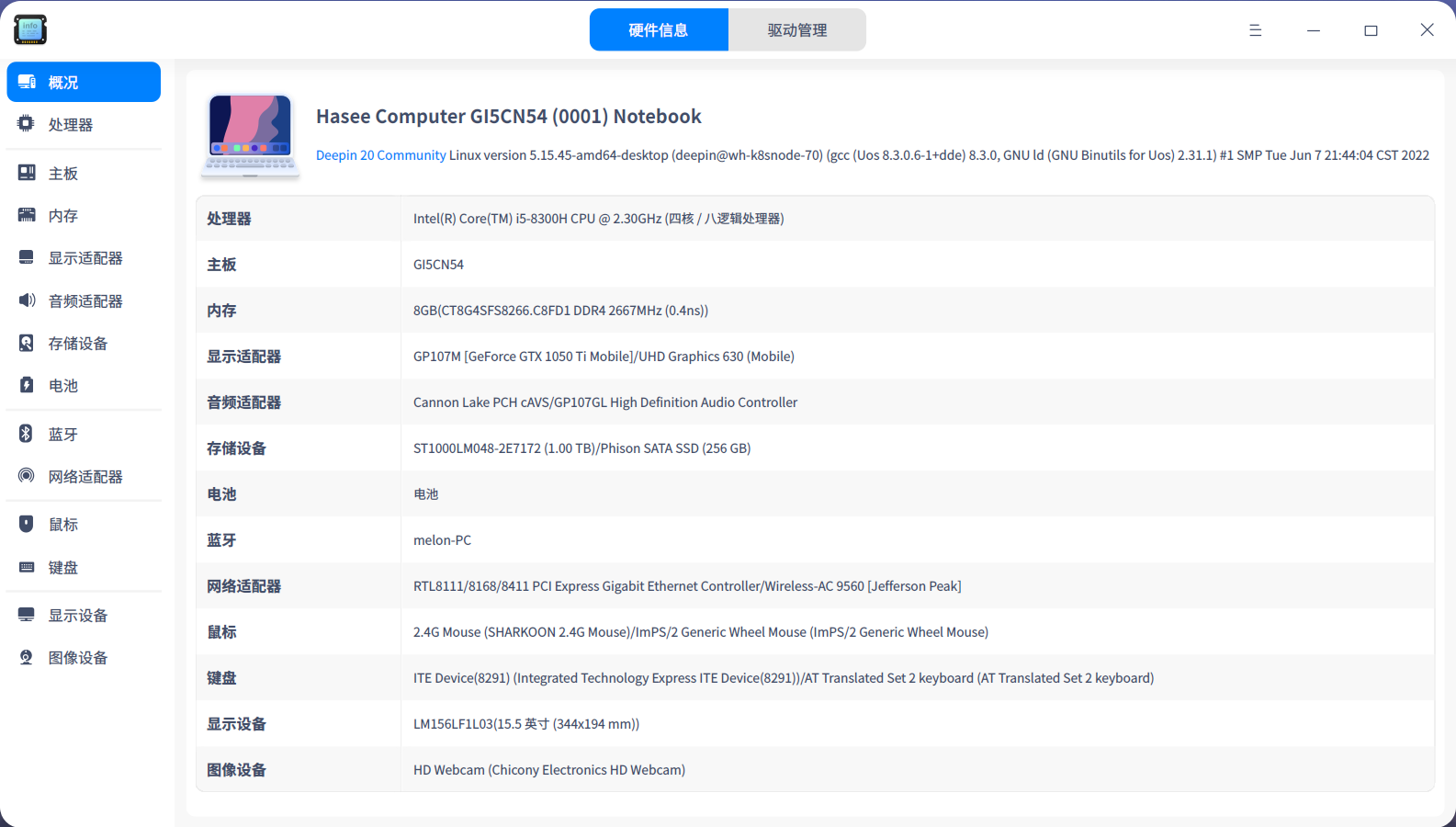Click the RTL8111 Ethernet Controller value
1456x827 pixels.
(687, 586)
